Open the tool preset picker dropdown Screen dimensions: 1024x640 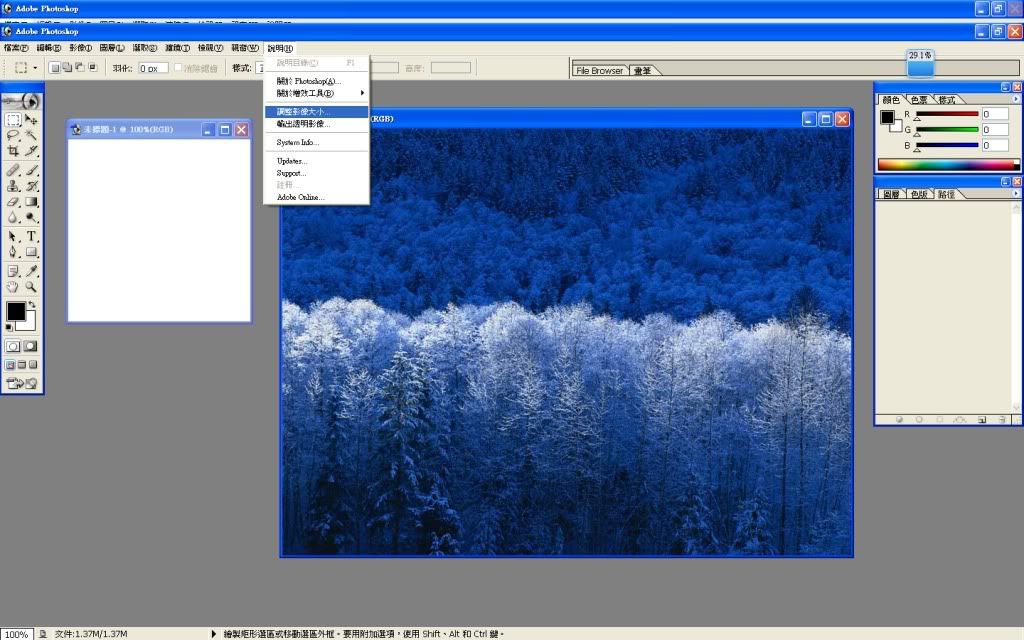35,68
